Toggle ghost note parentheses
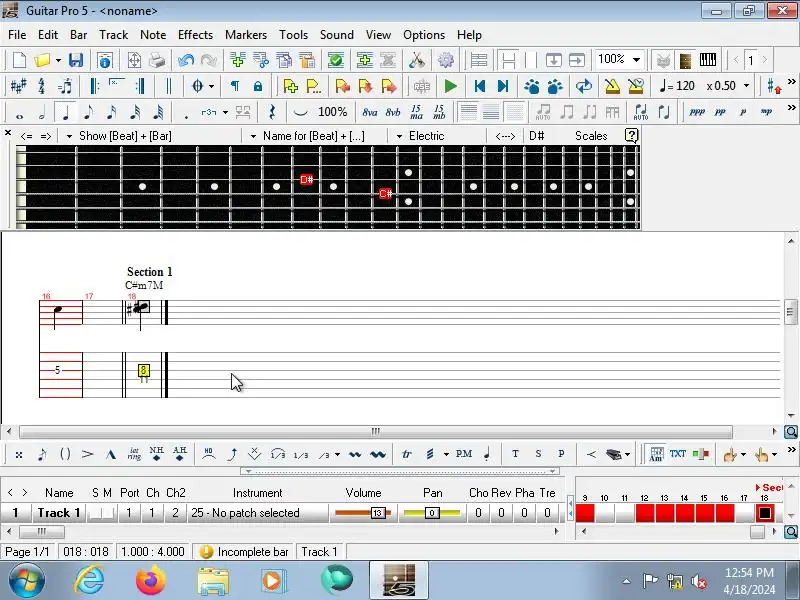Image resolution: width=800 pixels, height=600 pixels. (65, 454)
